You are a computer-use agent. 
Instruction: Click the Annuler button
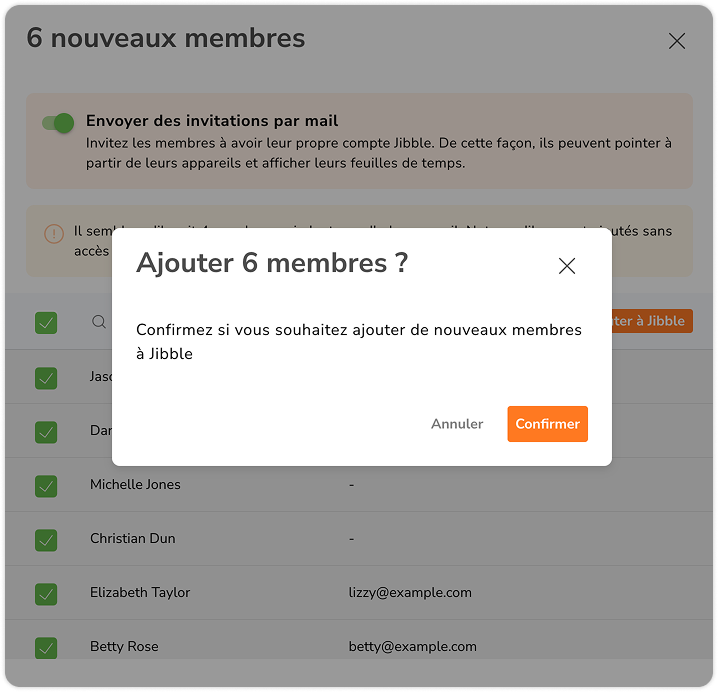pos(457,424)
